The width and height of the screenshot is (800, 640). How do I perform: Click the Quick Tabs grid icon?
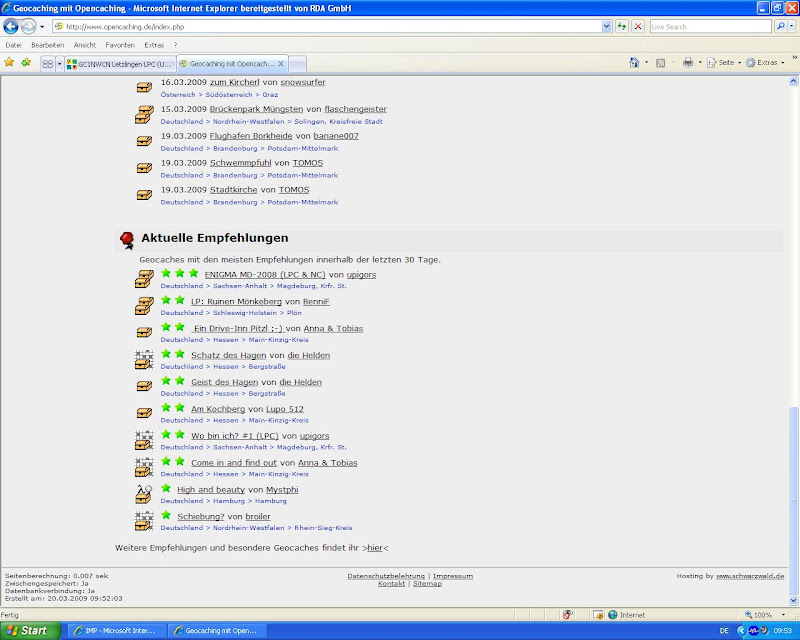coord(47,64)
